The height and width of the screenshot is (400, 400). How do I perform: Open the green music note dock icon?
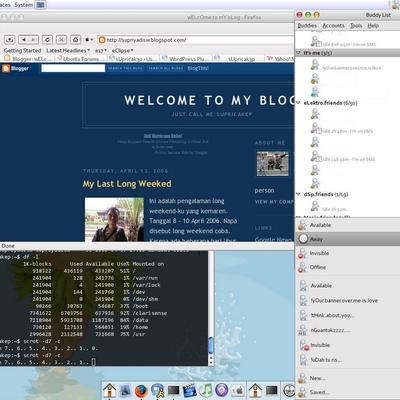click(x=206, y=390)
